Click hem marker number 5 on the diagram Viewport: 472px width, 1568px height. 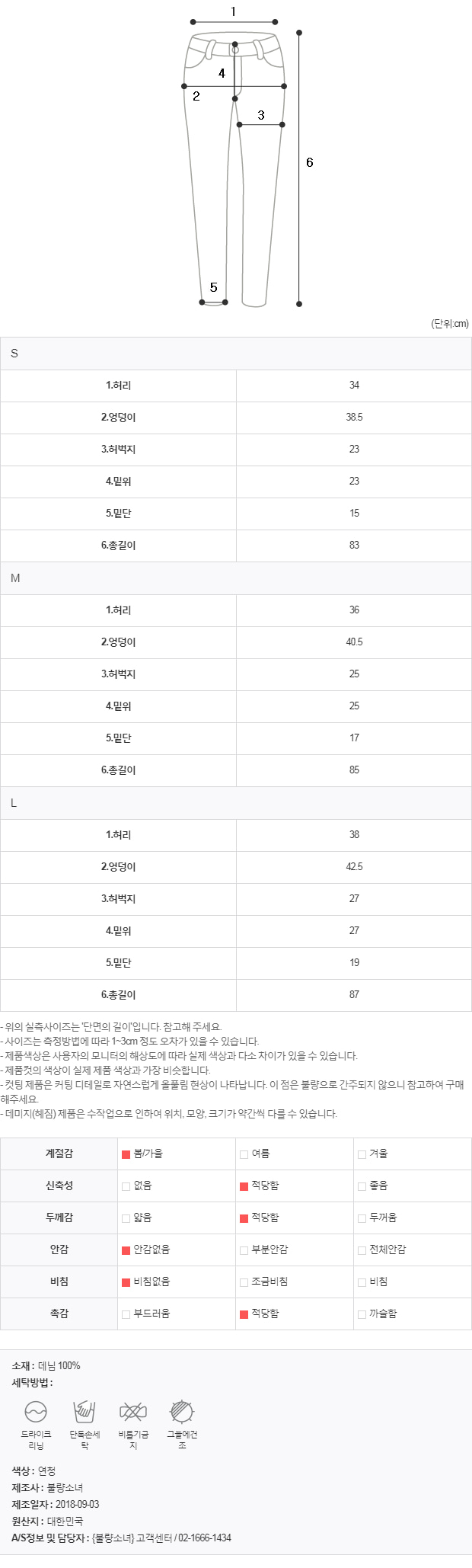click(x=214, y=287)
